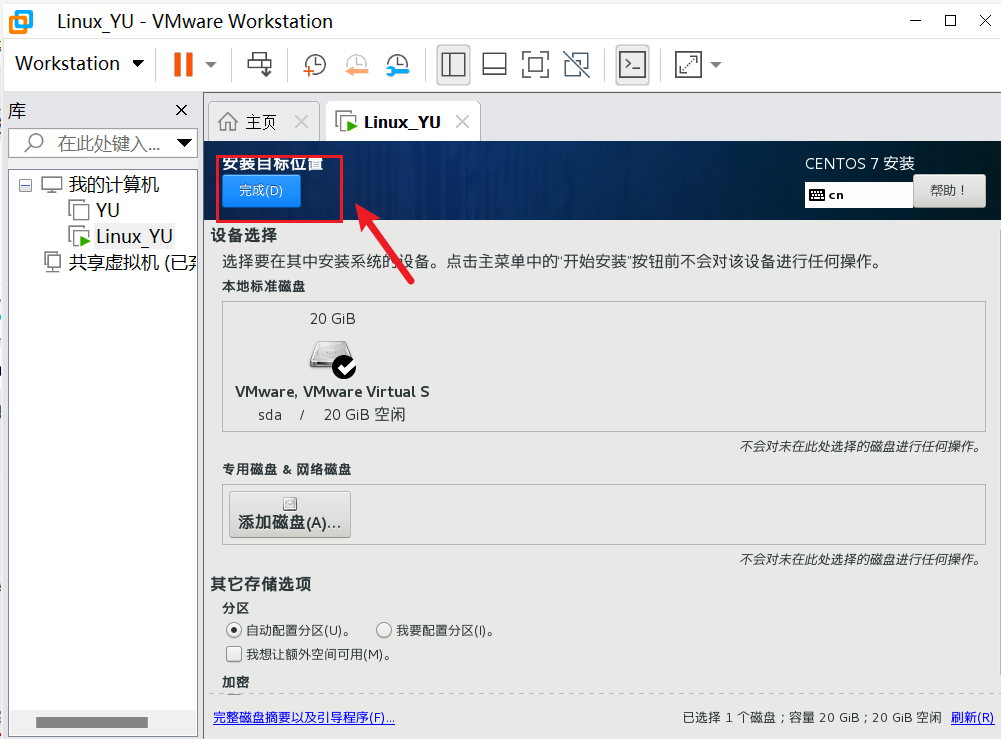This screenshot has height=739, width=1001.
Task: Click the library search field
Action: pos(102,143)
